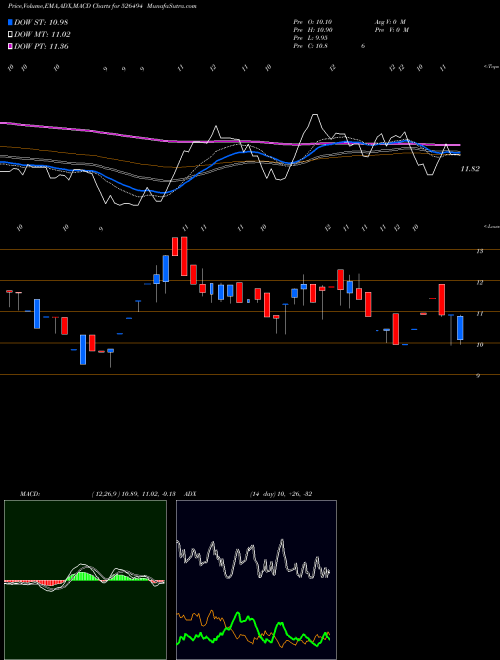Click the 11 price axis label

pos(479,314)
